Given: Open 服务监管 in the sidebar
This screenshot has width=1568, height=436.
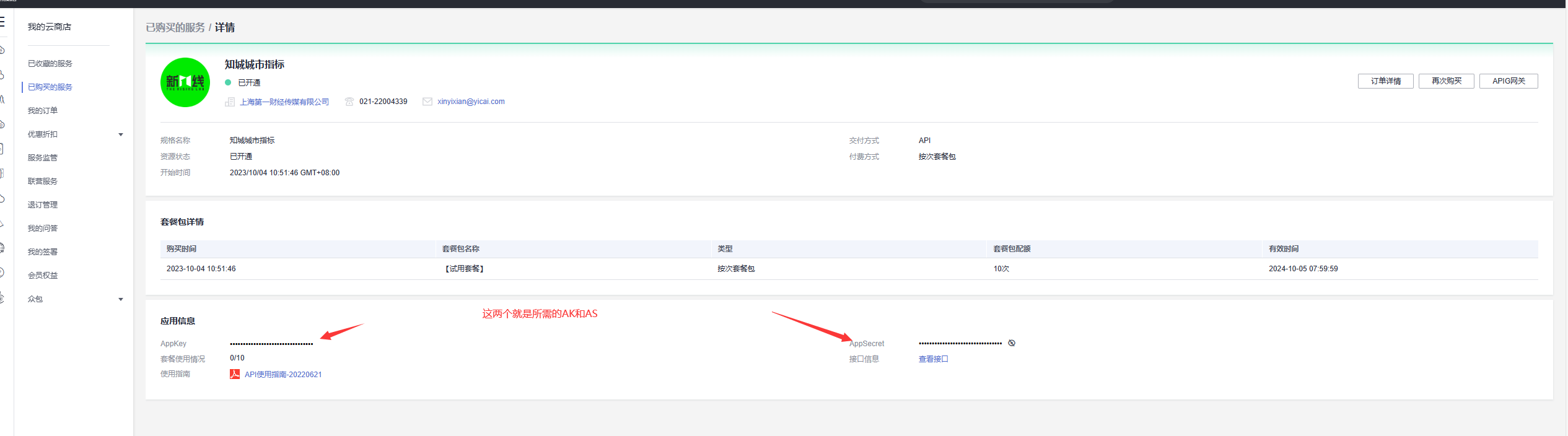Looking at the screenshot, I should [x=43, y=158].
